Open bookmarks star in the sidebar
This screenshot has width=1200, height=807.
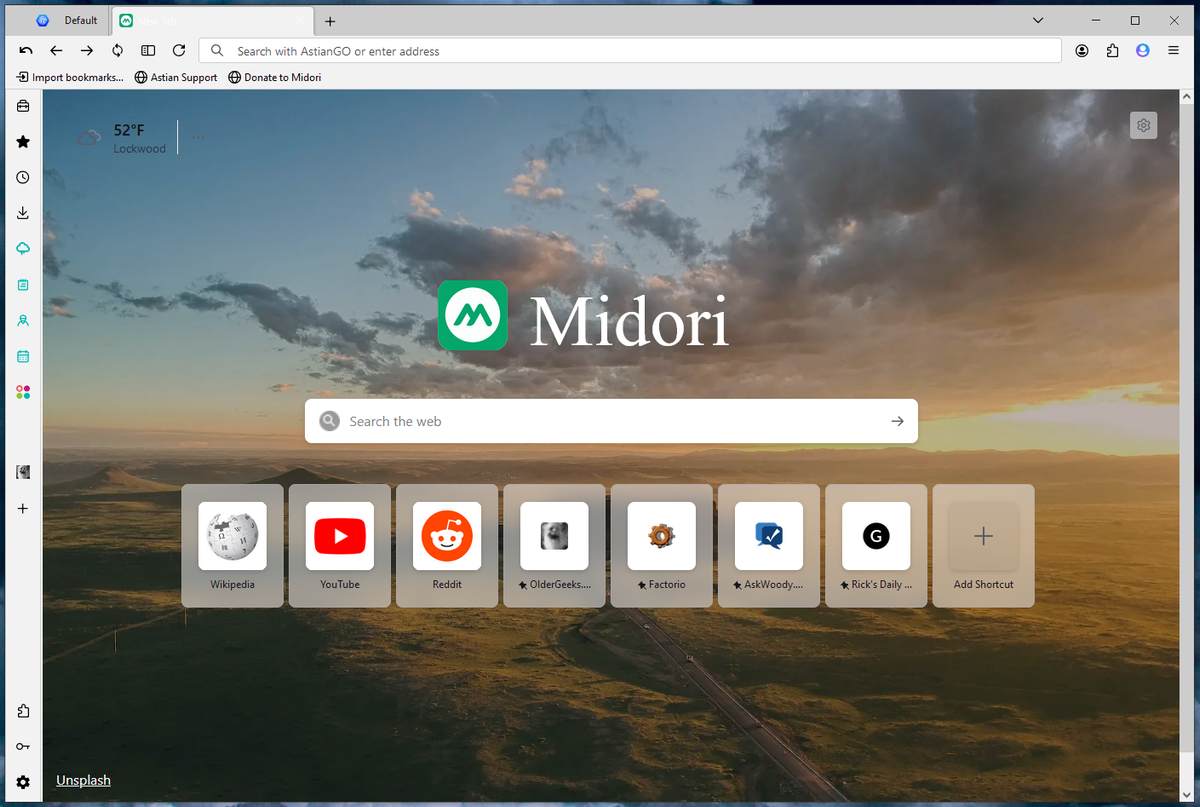[x=23, y=142]
